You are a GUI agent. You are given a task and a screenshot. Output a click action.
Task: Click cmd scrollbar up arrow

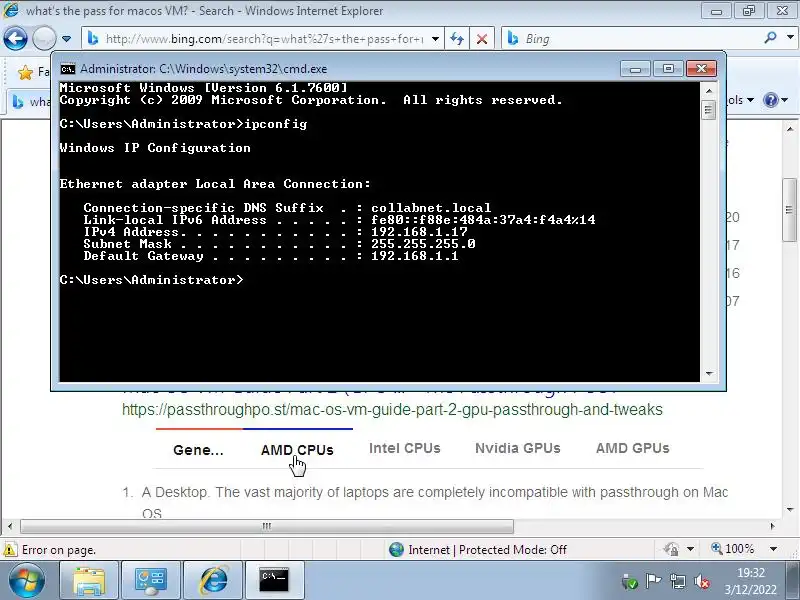click(709, 91)
